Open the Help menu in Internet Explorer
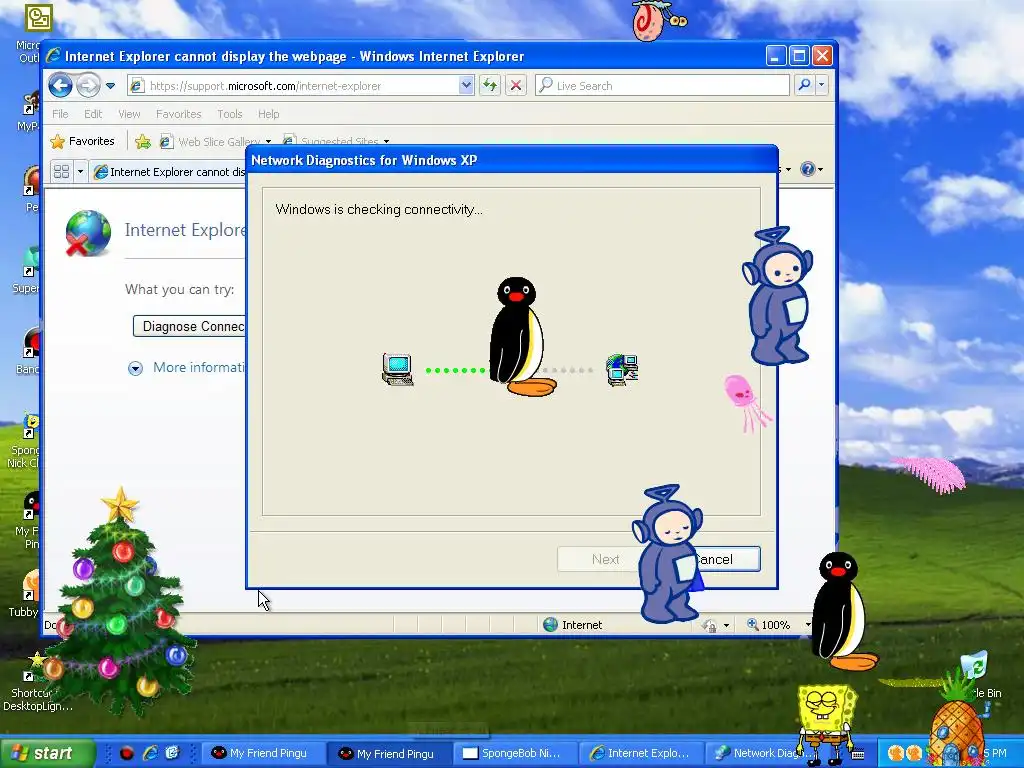The image size is (1024, 768). 268,114
